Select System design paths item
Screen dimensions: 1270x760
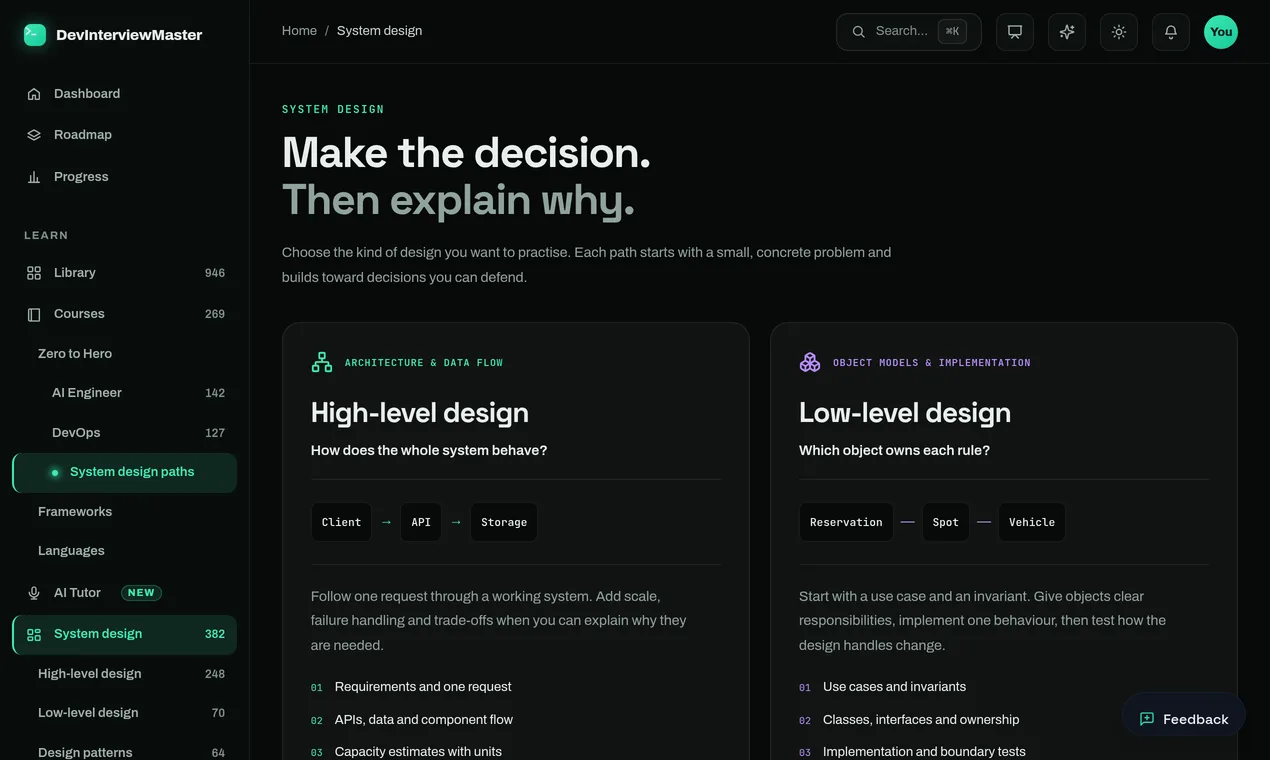point(125,473)
